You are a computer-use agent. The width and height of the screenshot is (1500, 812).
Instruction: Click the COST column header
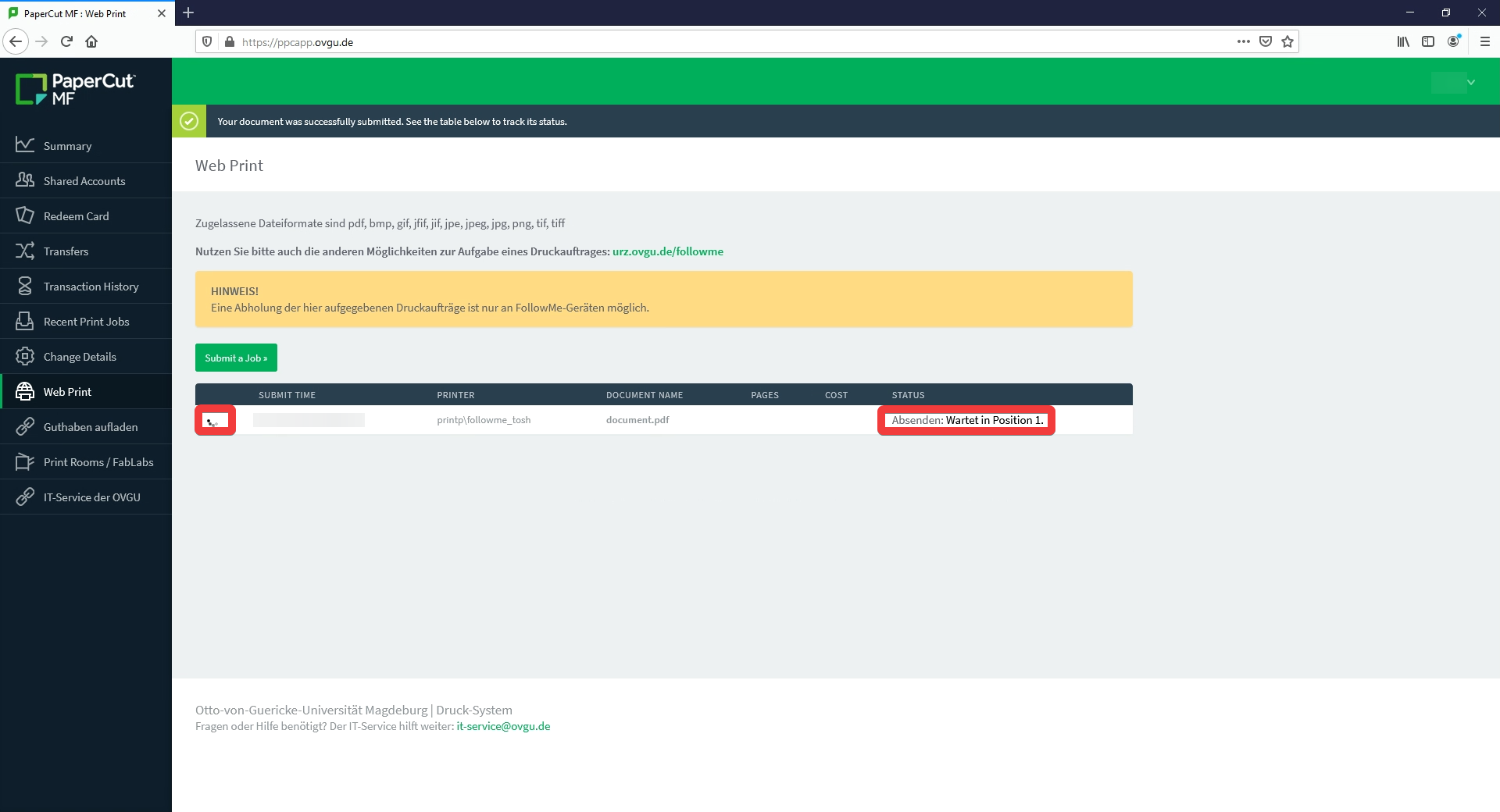[x=836, y=395]
